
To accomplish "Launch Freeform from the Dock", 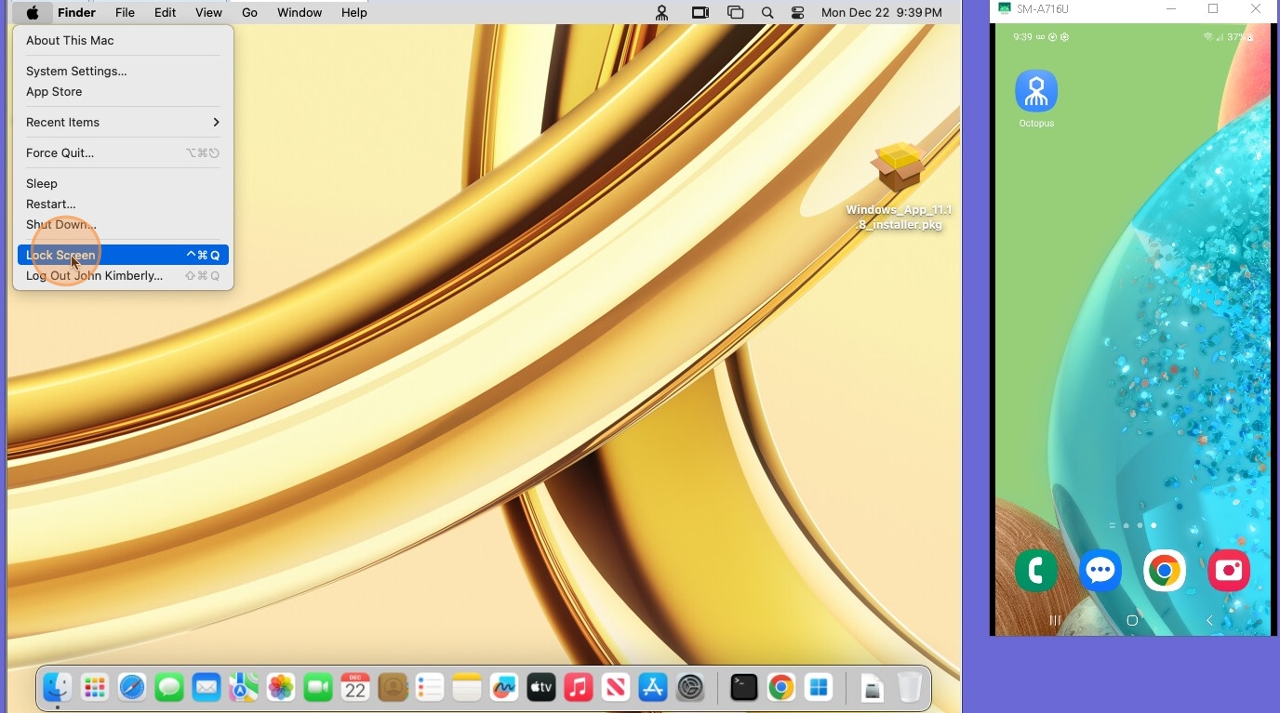I will click(504, 687).
